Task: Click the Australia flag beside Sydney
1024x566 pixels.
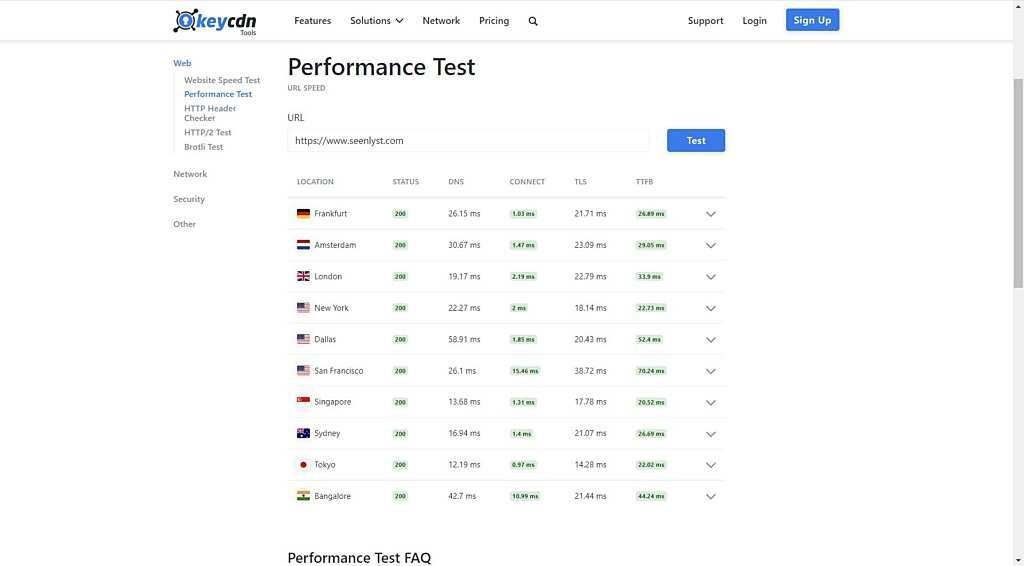Action: [x=303, y=433]
